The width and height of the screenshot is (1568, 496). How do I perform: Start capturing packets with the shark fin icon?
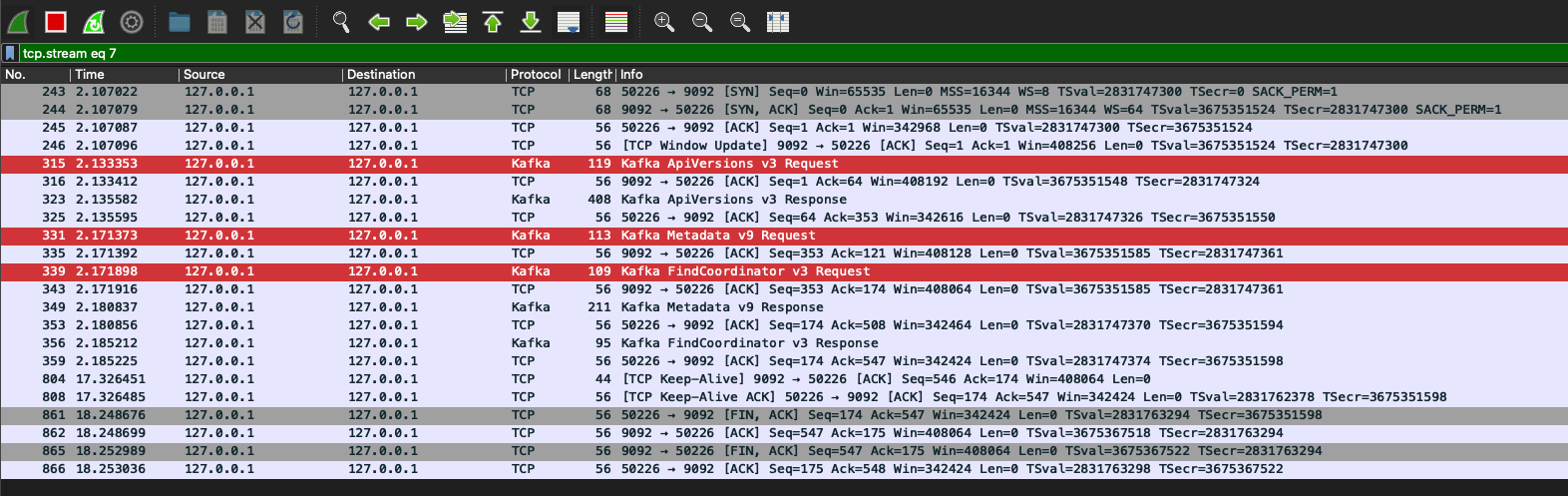18,22
